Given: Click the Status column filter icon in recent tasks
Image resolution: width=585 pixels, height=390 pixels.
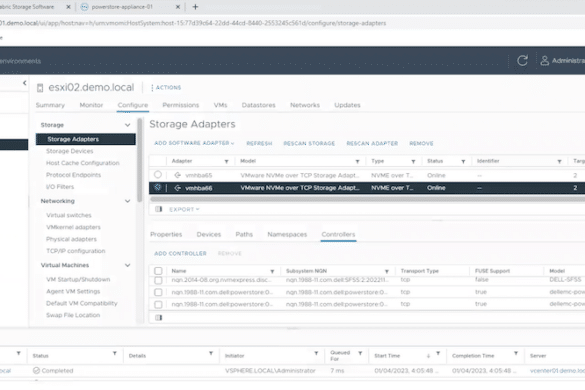Looking at the screenshot, I should [x=115, y=353].
